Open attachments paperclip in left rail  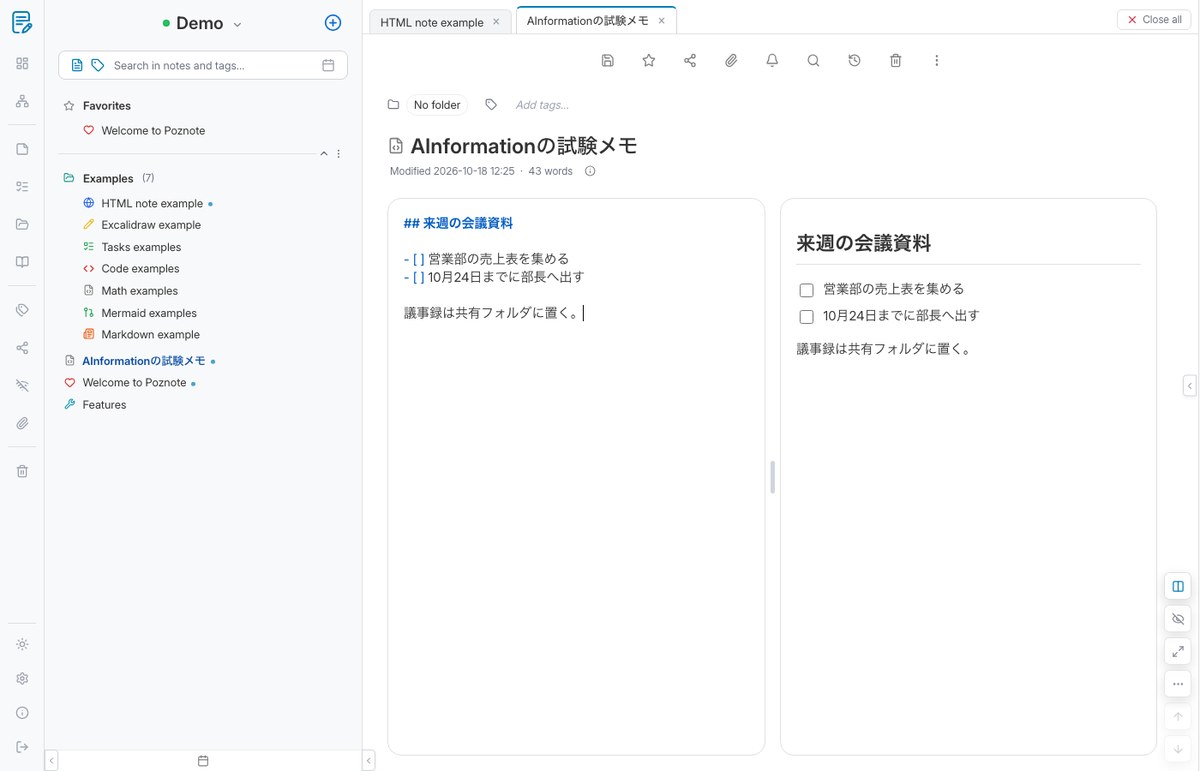(x=22, y=423)
